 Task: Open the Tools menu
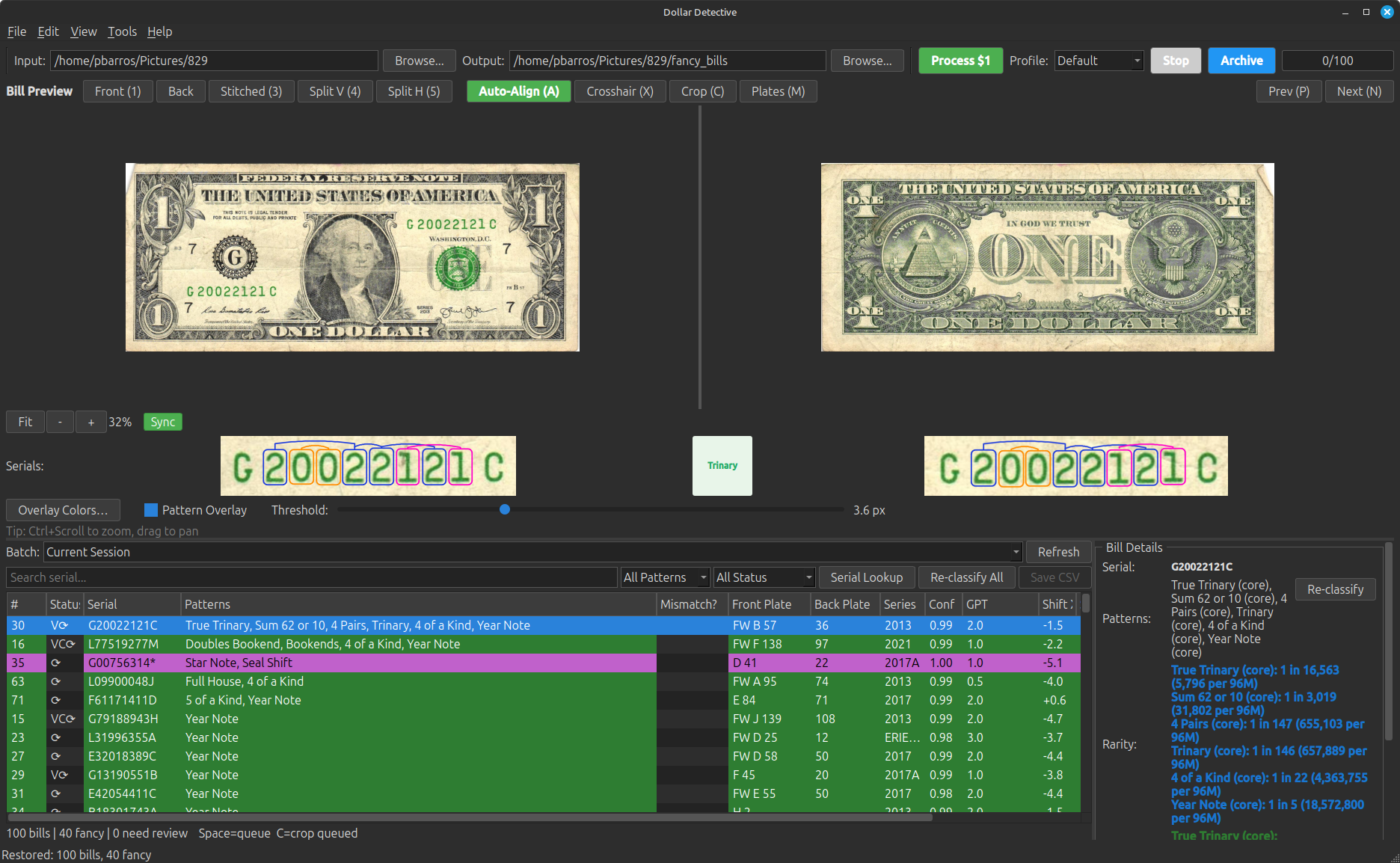(x=122, y=31)
